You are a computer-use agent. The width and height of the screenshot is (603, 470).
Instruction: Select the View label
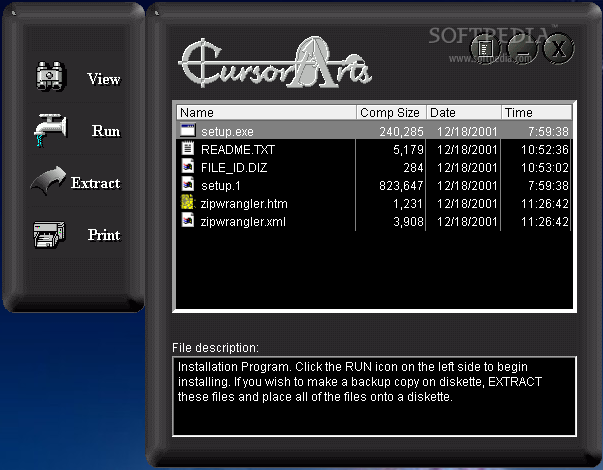(x=103, y=79)
